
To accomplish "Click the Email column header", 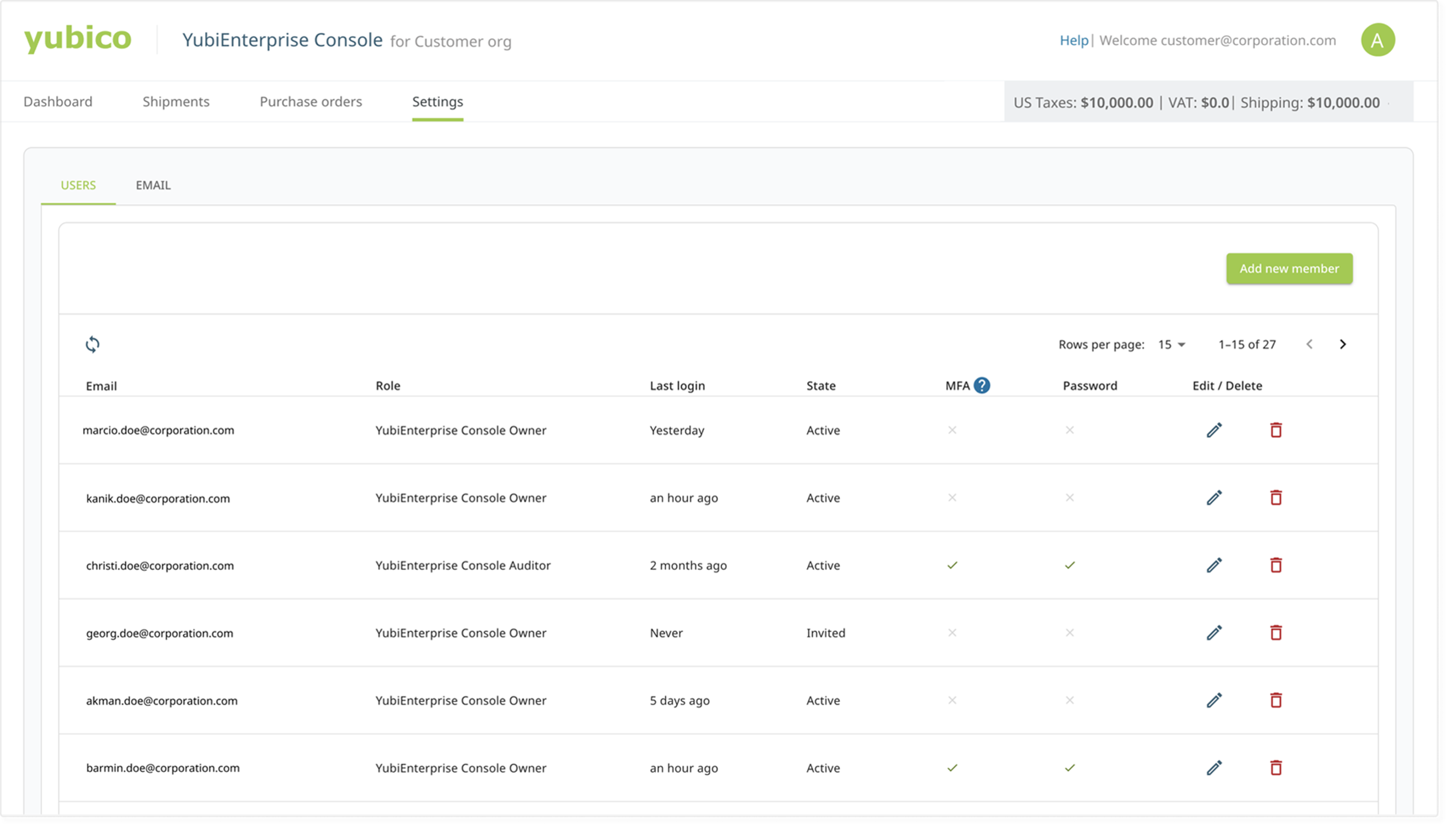I will pyautogui.click(x=101, y=386).
